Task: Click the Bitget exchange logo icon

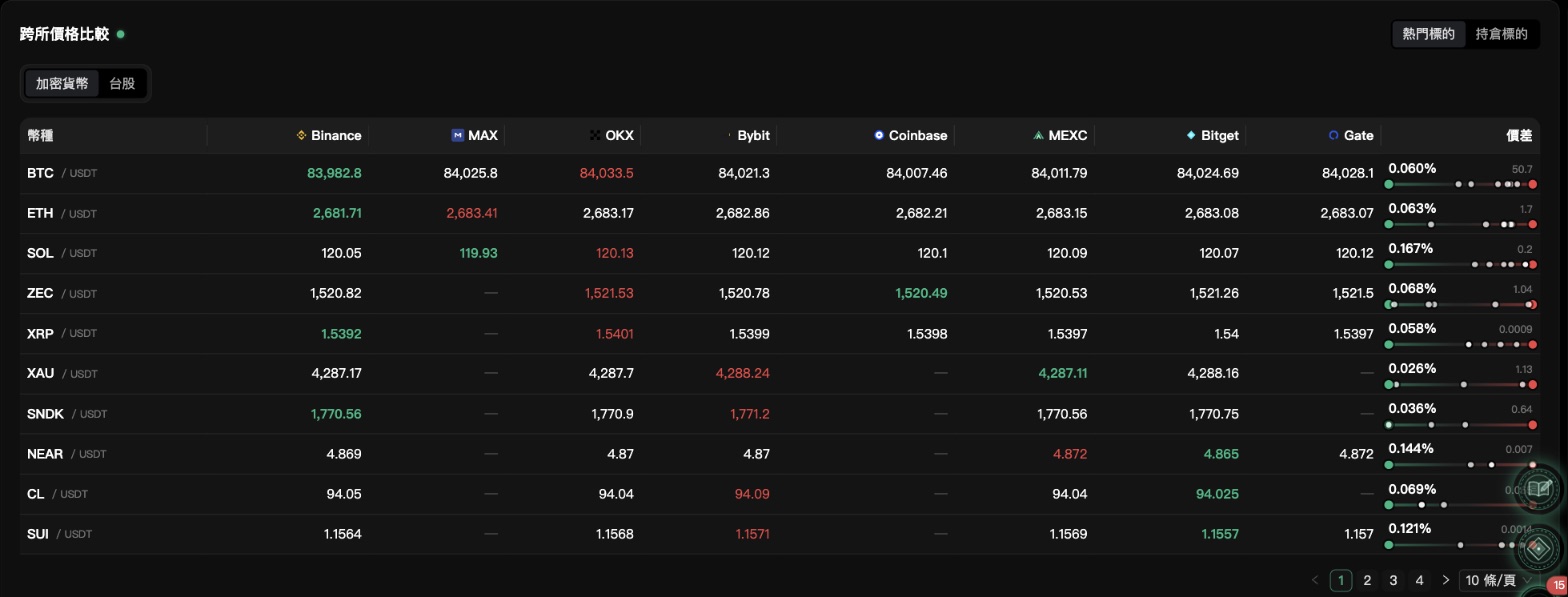Action: tap(1191, 135)
